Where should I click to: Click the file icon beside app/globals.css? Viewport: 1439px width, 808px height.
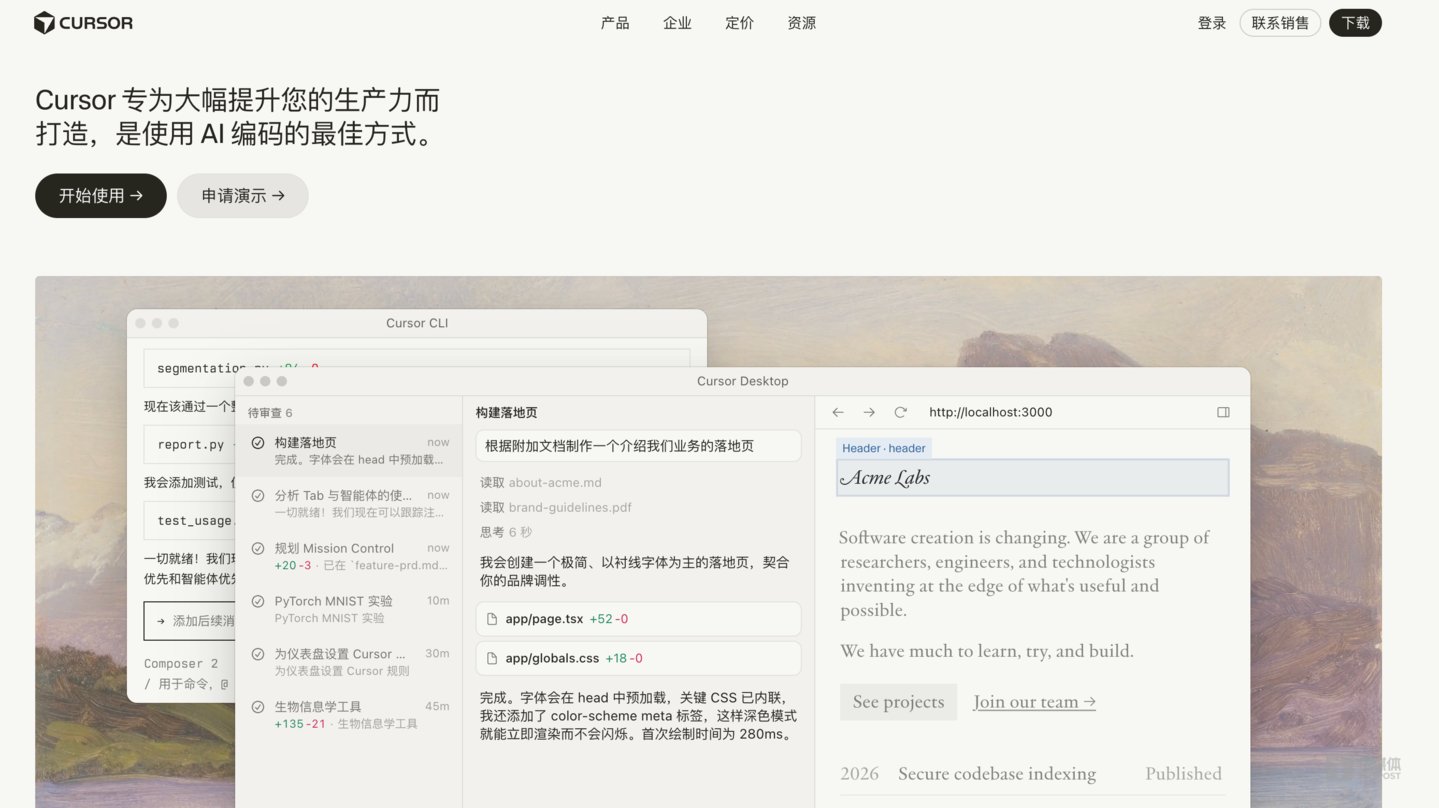(490, 658)
